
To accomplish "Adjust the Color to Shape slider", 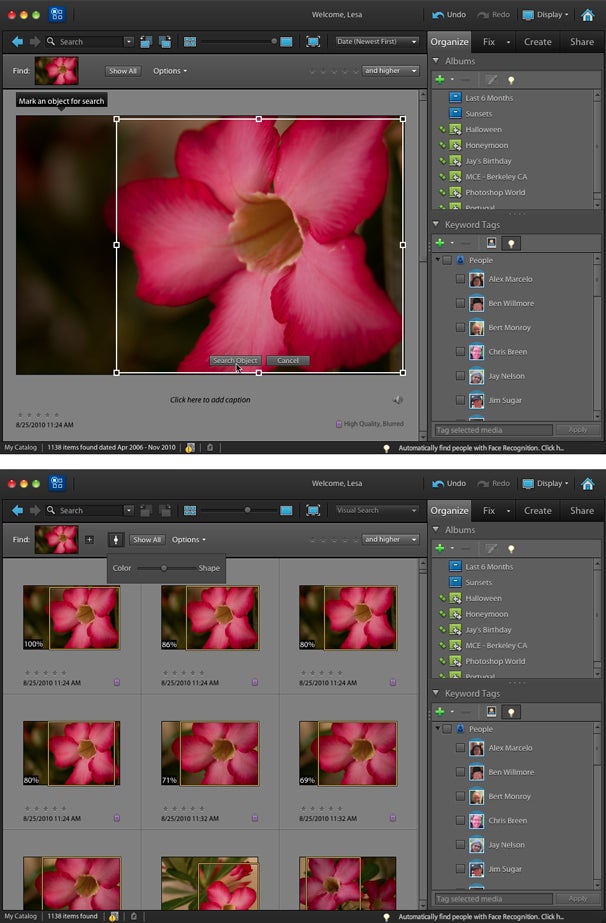I will tap(164, 568).
